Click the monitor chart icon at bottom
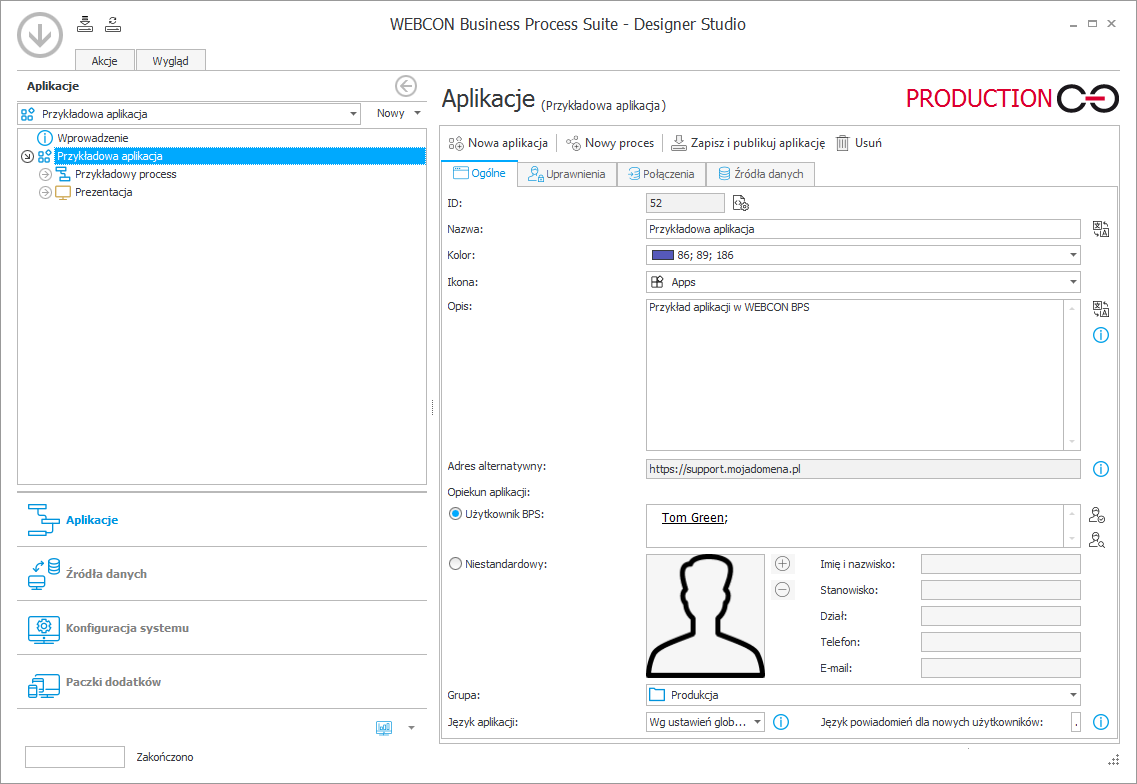Screen dimensions: 1137x784 [384, 727]
